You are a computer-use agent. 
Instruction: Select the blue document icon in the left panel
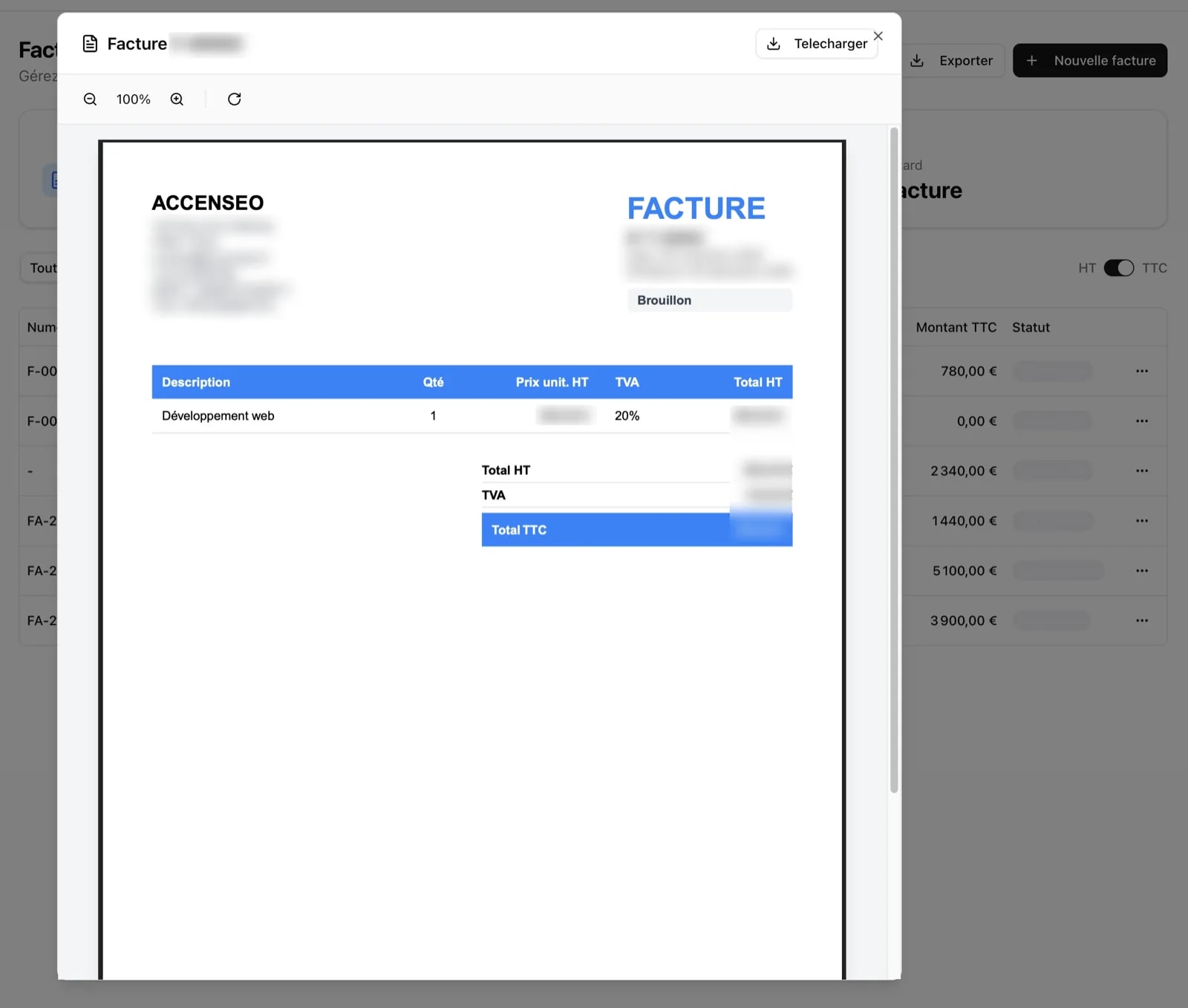pyautogui.click(x=55, y=180)
